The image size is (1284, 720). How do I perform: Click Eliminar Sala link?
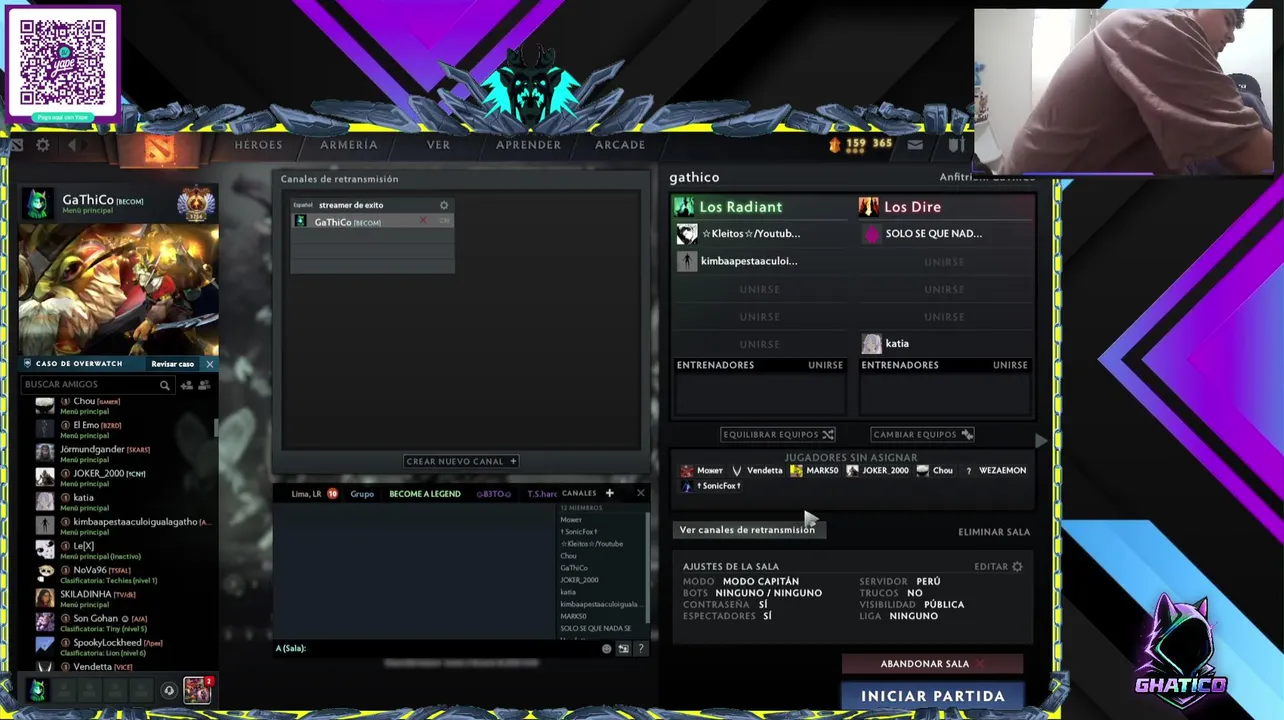click(994, 532)
